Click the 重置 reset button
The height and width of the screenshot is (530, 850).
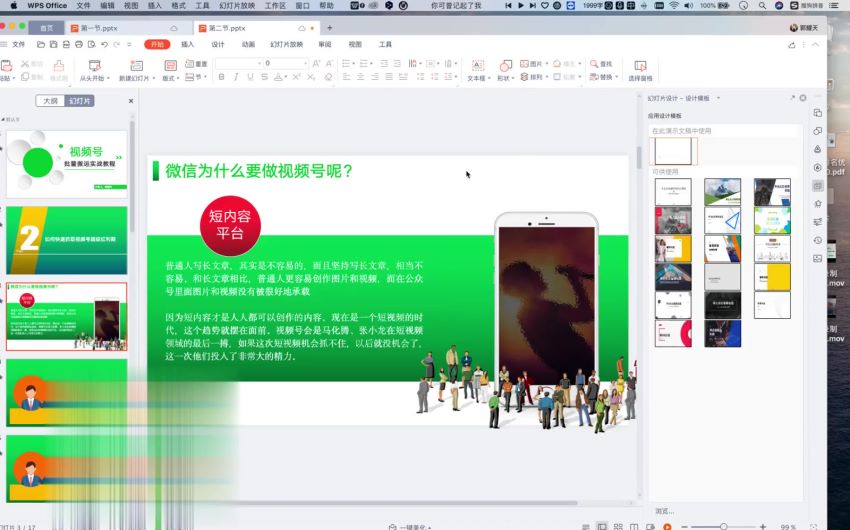[196, 64]
